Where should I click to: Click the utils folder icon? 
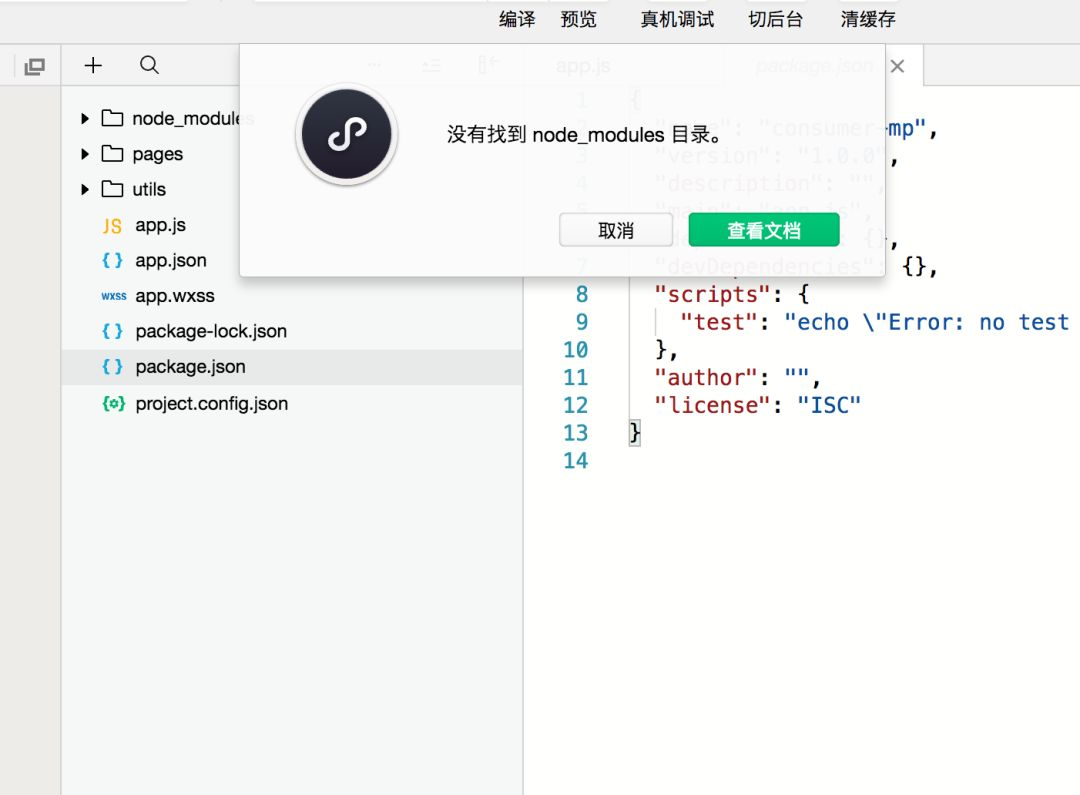point(112,189)
